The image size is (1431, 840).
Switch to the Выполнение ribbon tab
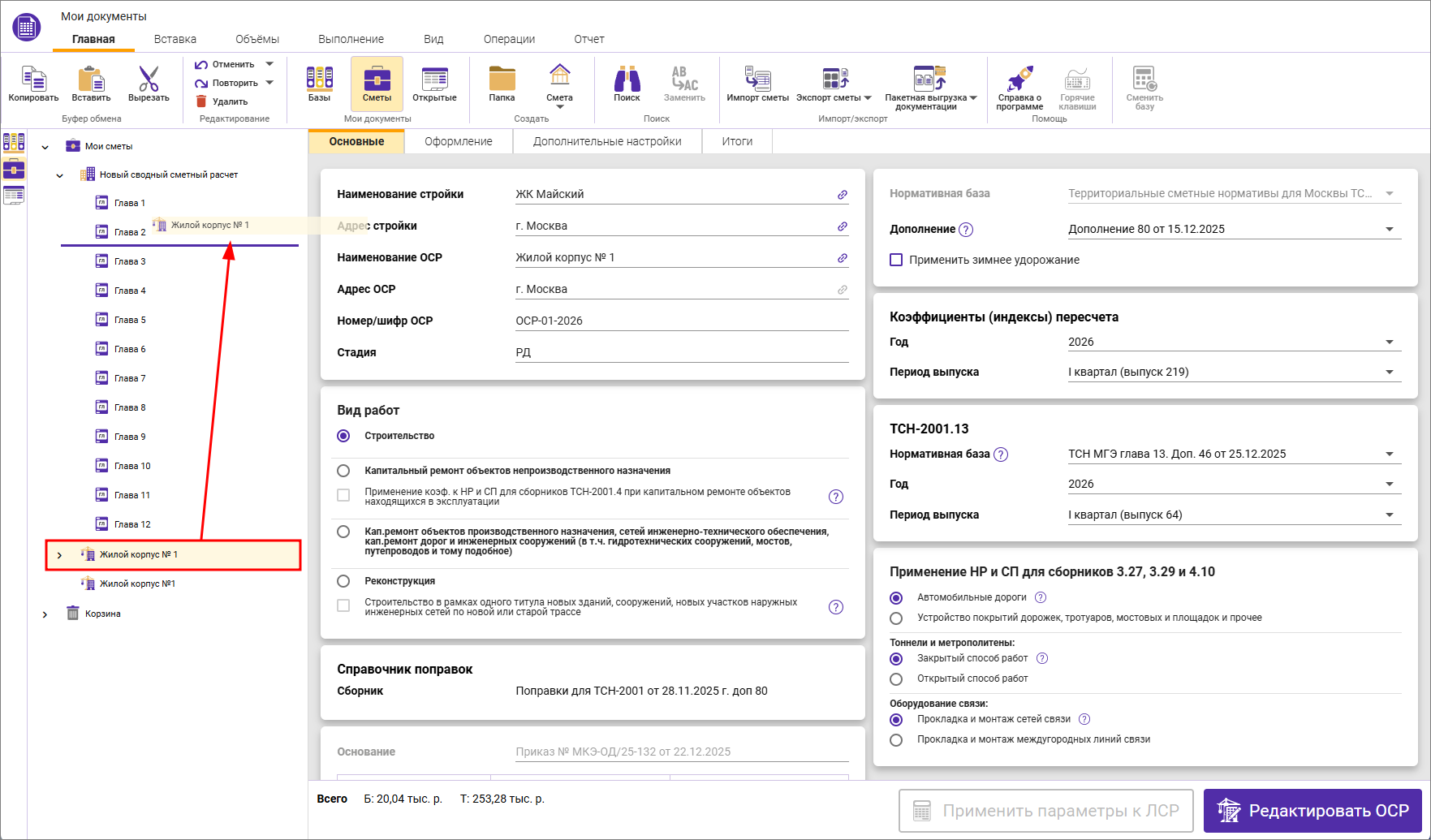(351, 39)
